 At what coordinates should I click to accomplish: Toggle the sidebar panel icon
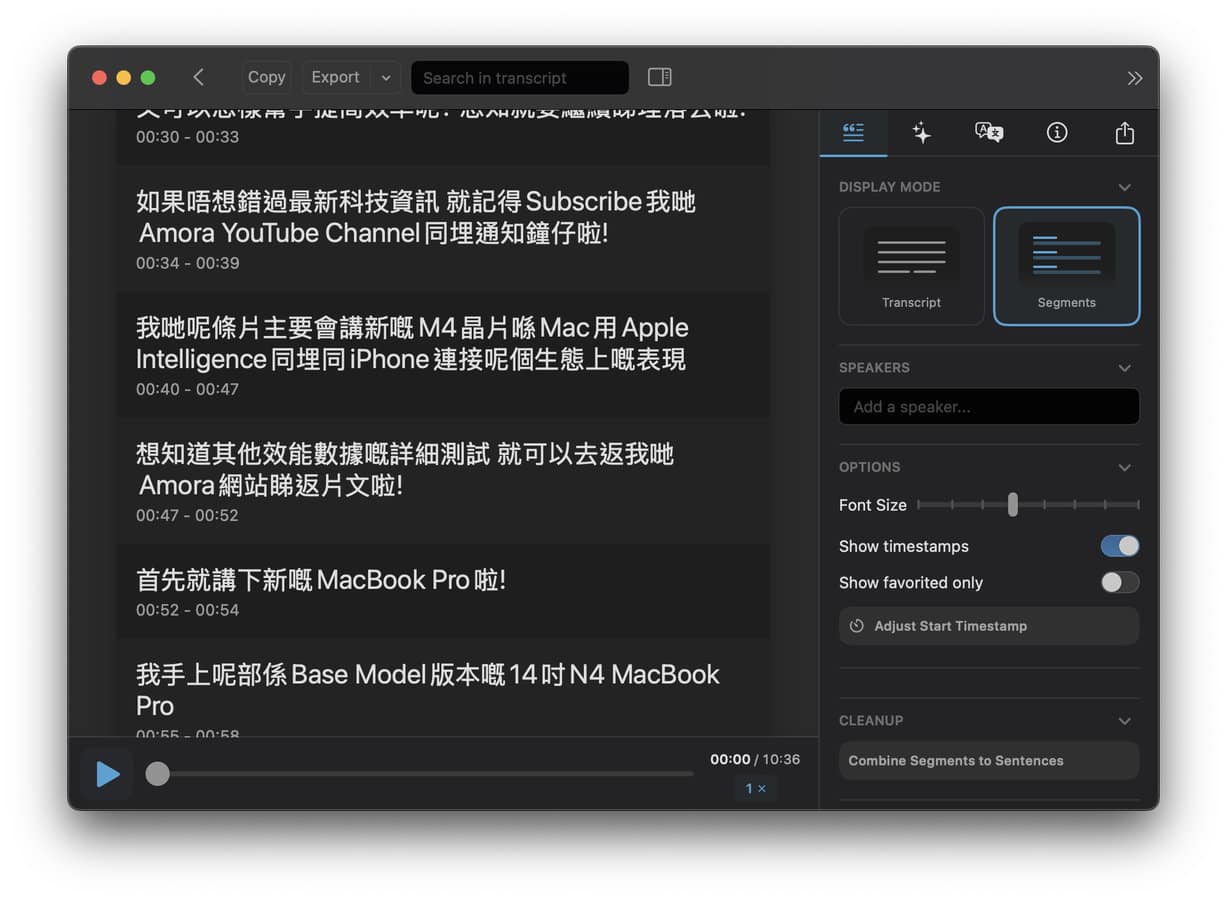[x=659, y=77]
